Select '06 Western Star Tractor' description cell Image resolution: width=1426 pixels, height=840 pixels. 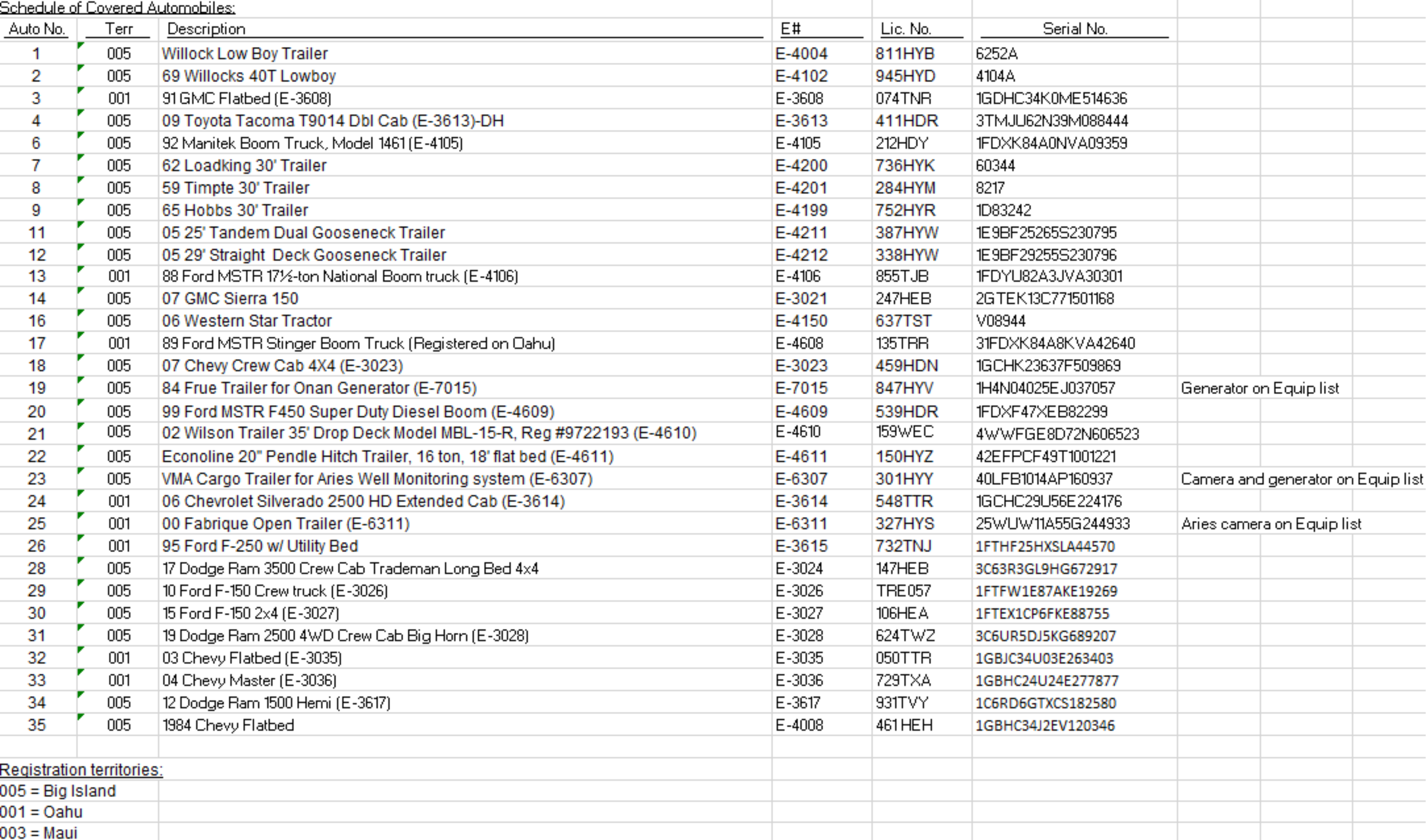pyautogui.click(x=247, y=321)
